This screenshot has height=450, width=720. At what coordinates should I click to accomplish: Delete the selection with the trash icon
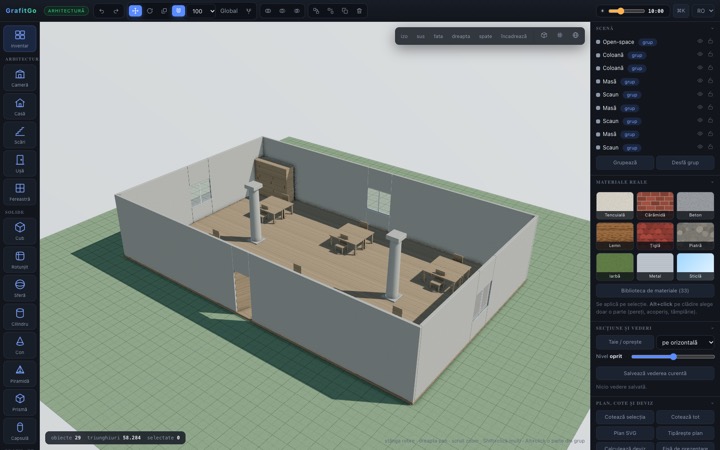[x=359, y=11]
